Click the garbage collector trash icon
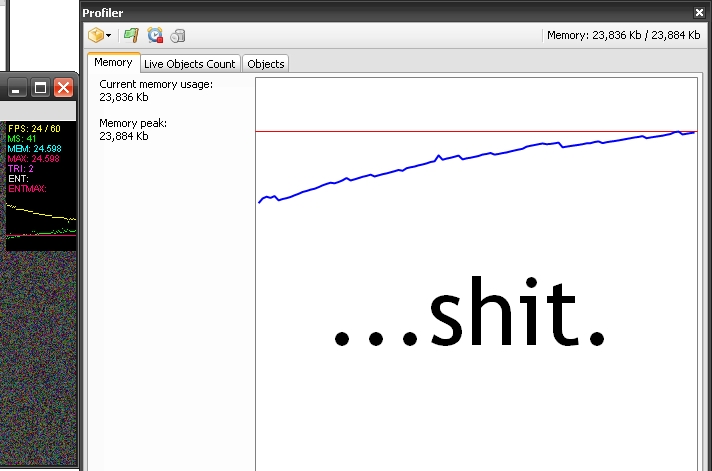Image resolution: width=712 pixels, height=471 pixels. tap(178, 35)
